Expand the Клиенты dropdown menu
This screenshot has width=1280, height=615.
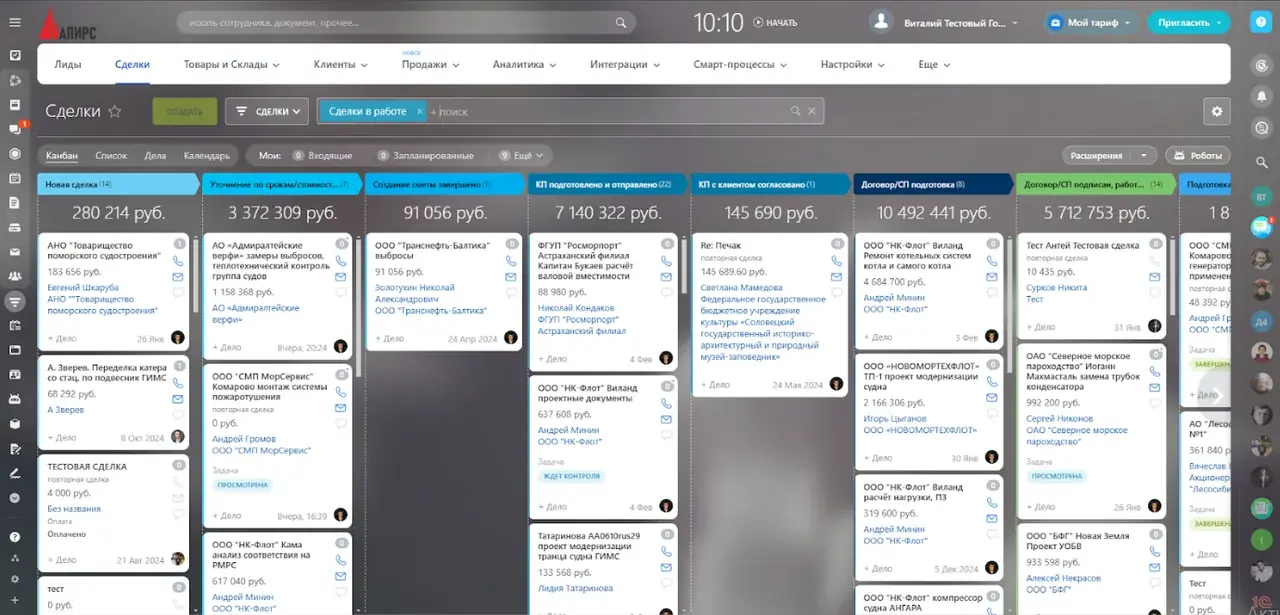[x=341, y=64]
